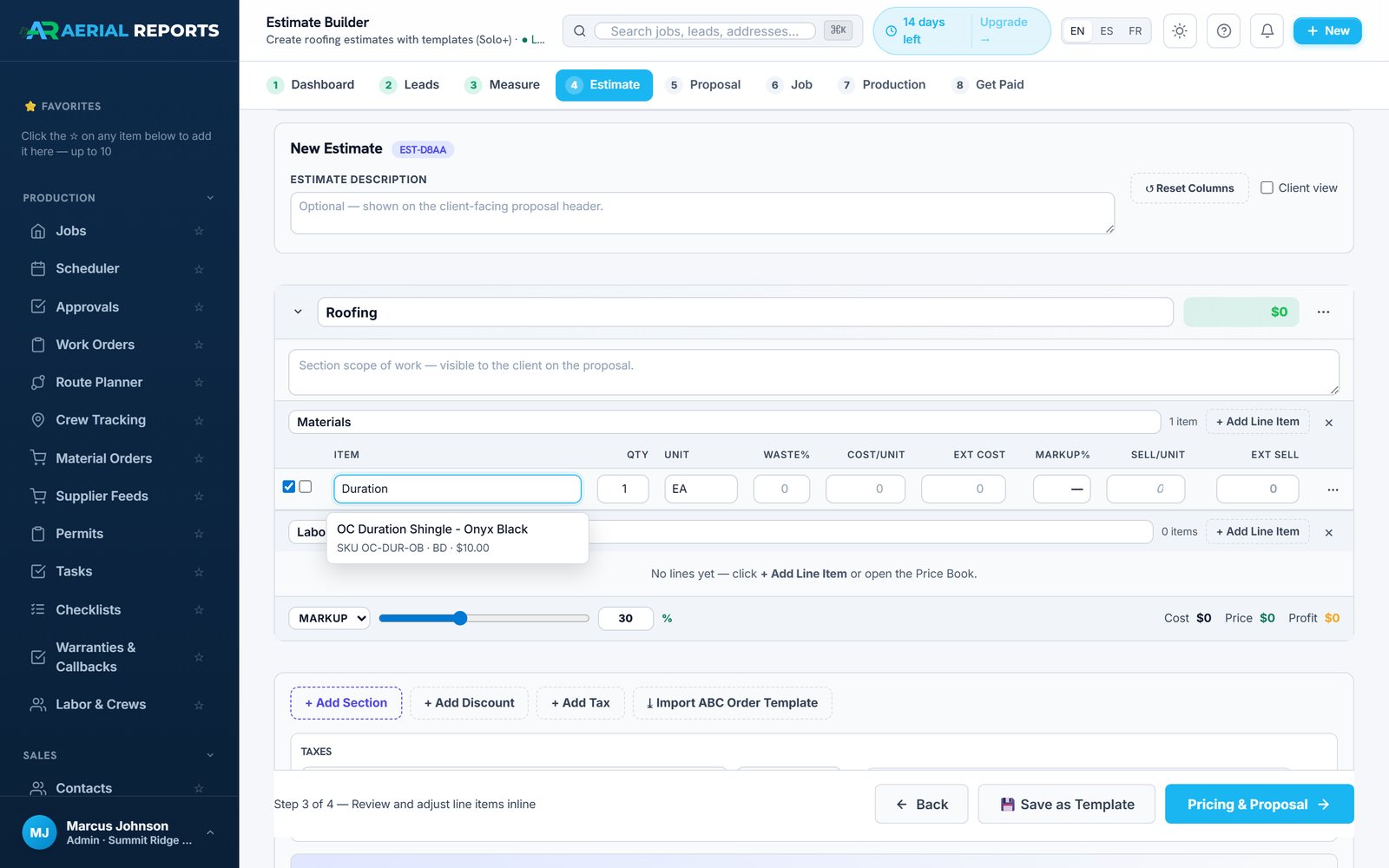The width and height of the screenshot is (1389, 868).
Task: Click + Add Section button
Action: (x=346, y=703)
